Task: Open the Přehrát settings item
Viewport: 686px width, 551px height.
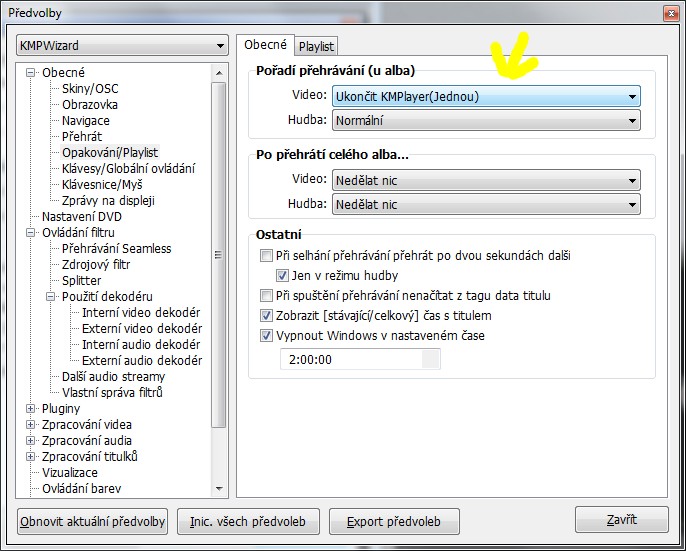Action: click(82, 137)
